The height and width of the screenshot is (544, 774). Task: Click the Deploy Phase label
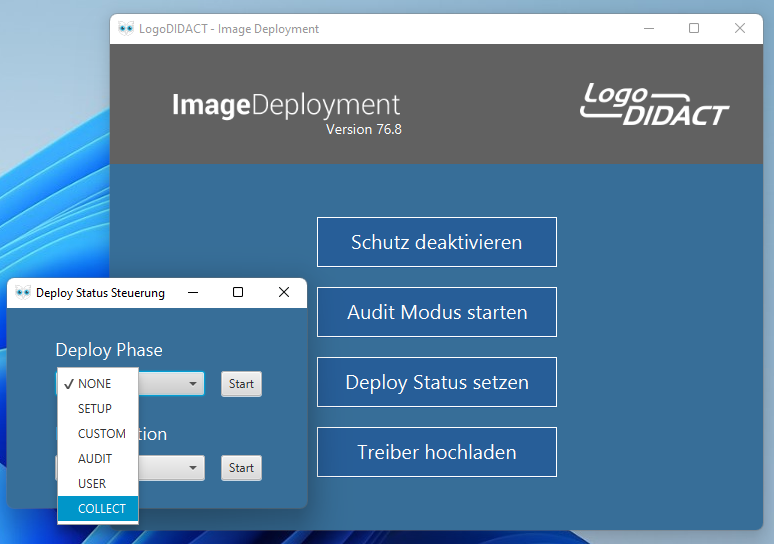[x=109, y=350]
